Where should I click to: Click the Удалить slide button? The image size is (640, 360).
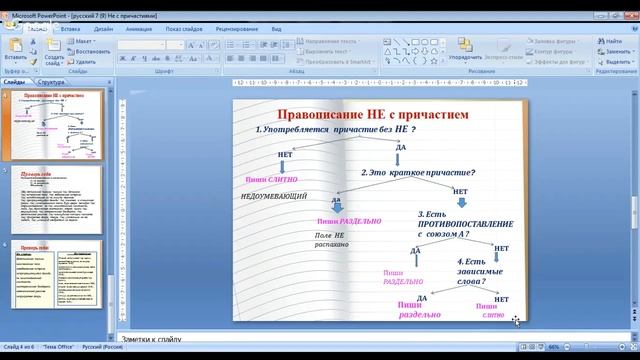coord(82,62)
